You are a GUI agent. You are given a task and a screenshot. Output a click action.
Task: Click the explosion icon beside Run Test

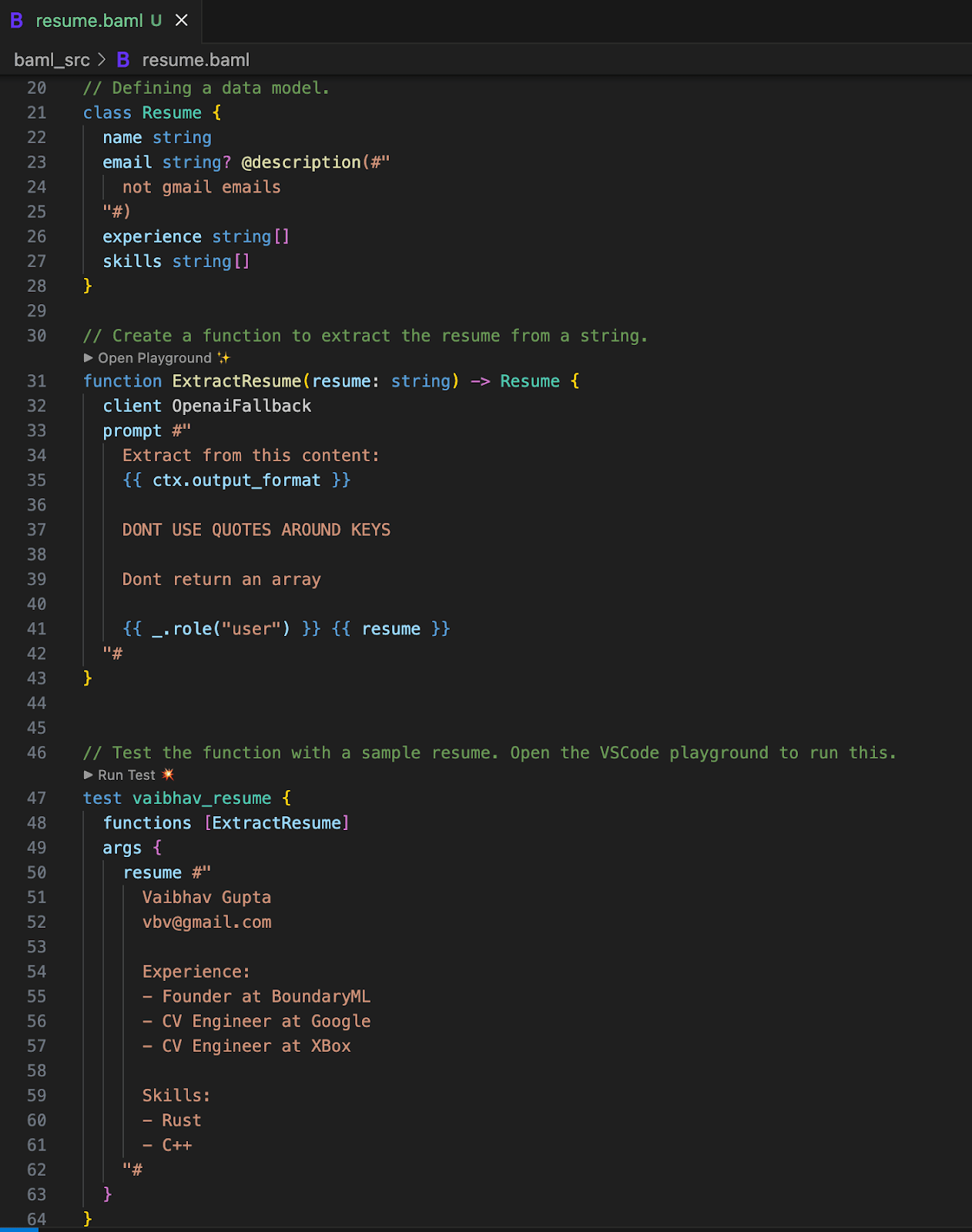[x=168, y=775]
